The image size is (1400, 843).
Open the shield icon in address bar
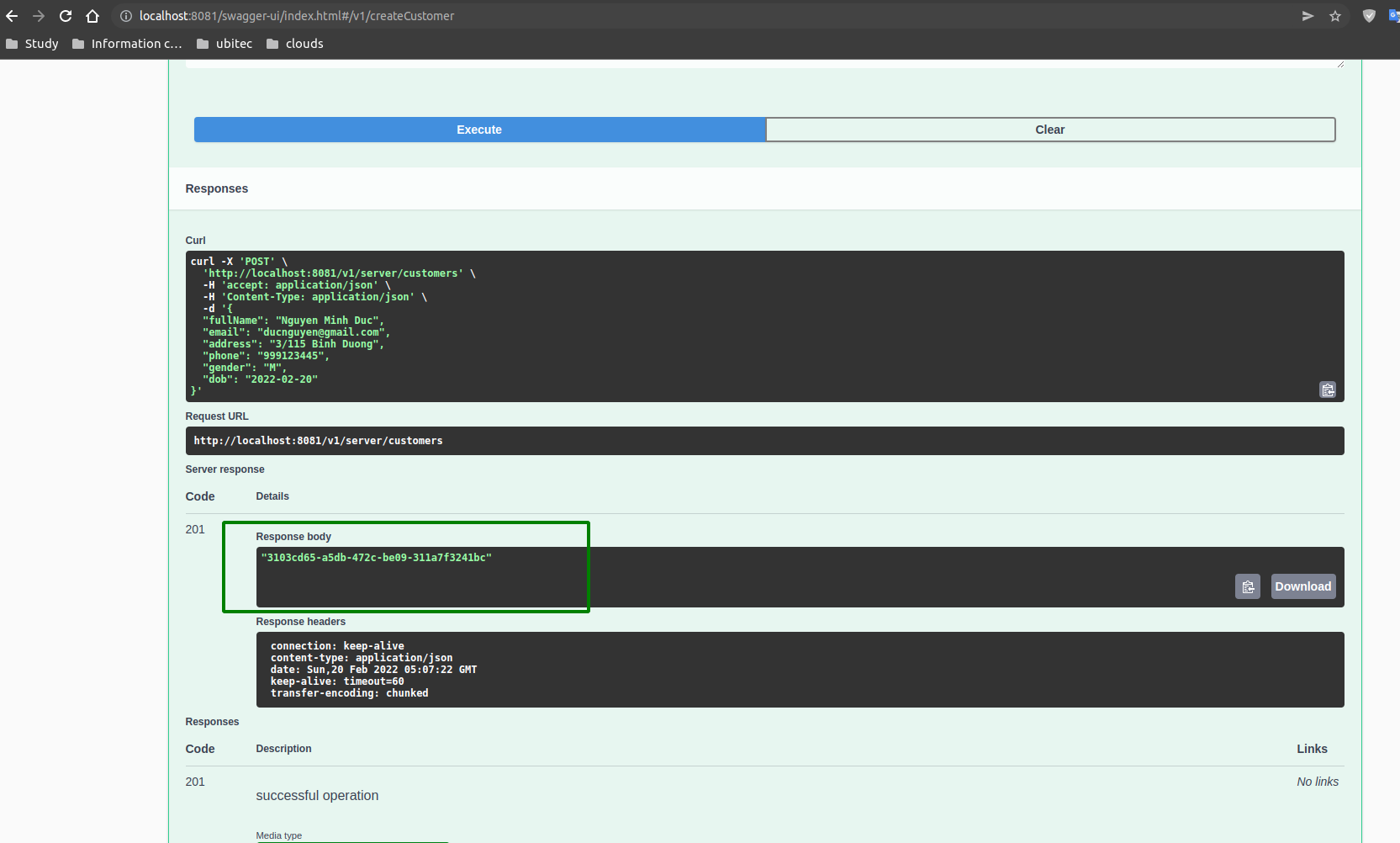[x=1369, y=16]
